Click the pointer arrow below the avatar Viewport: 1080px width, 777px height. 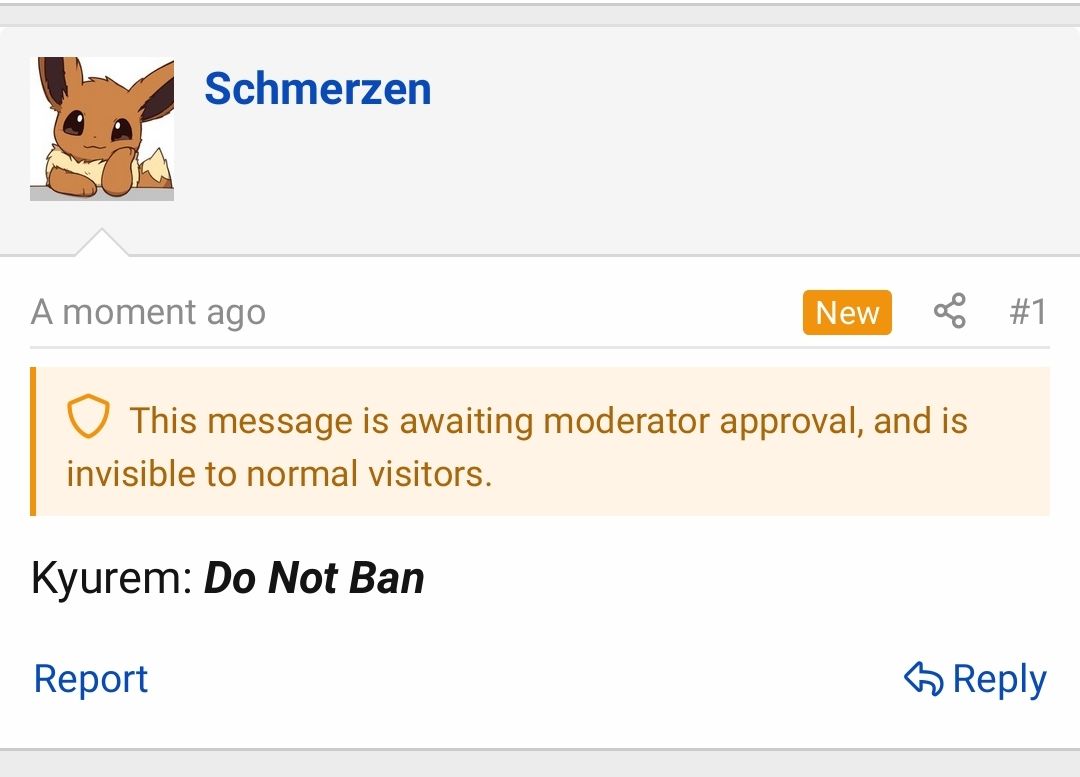pyautogui.click(x=102, y=244)
